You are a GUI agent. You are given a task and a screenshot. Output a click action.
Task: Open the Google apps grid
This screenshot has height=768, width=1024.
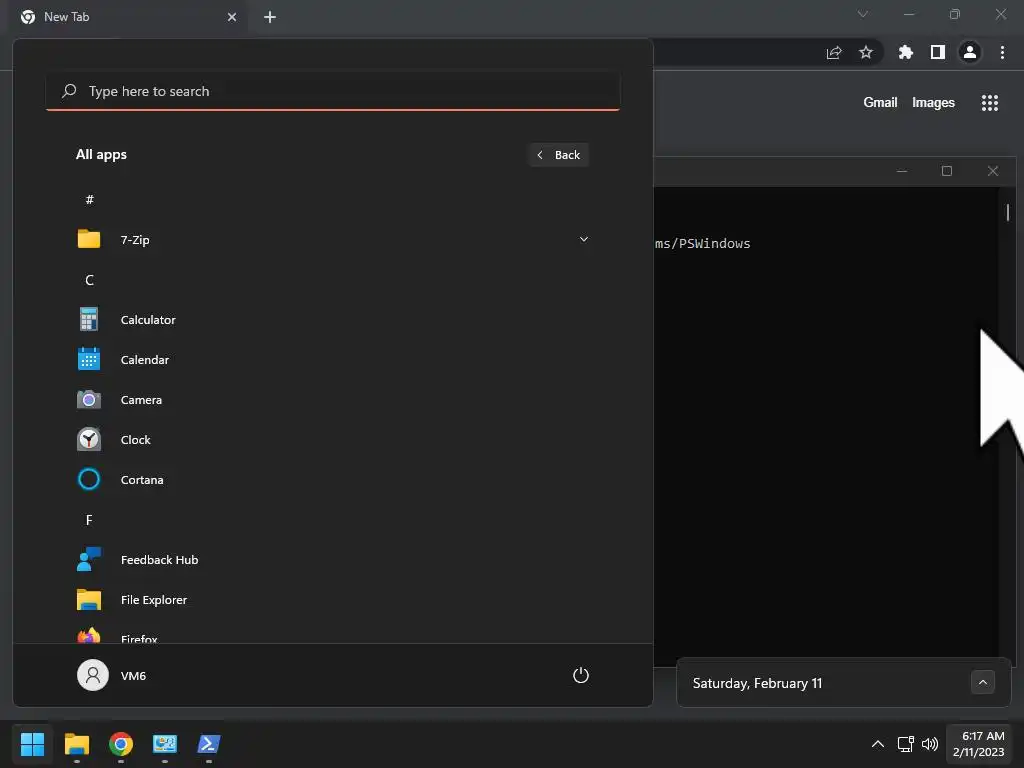click(990, 103)
